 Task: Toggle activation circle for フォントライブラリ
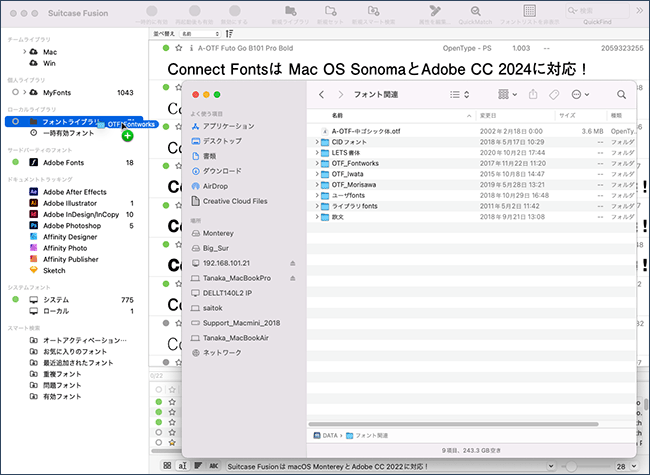click(x=15, y=121)
